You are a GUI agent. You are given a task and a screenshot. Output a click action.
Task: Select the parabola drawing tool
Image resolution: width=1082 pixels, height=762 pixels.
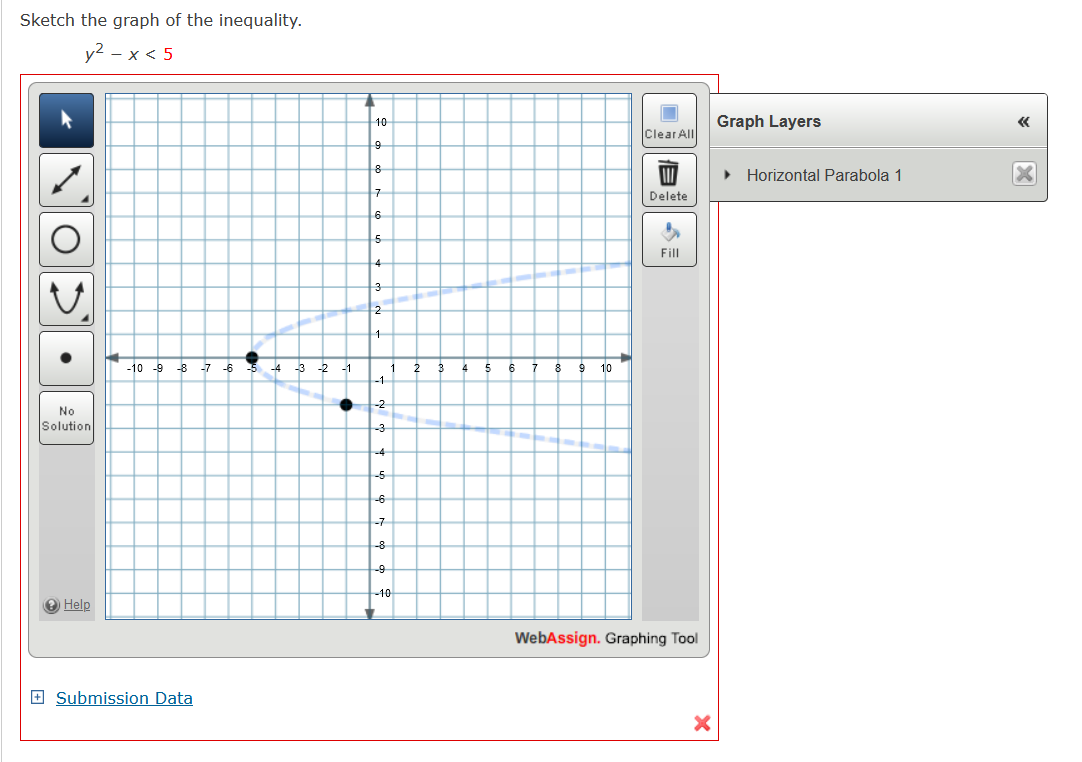(65, 298)
